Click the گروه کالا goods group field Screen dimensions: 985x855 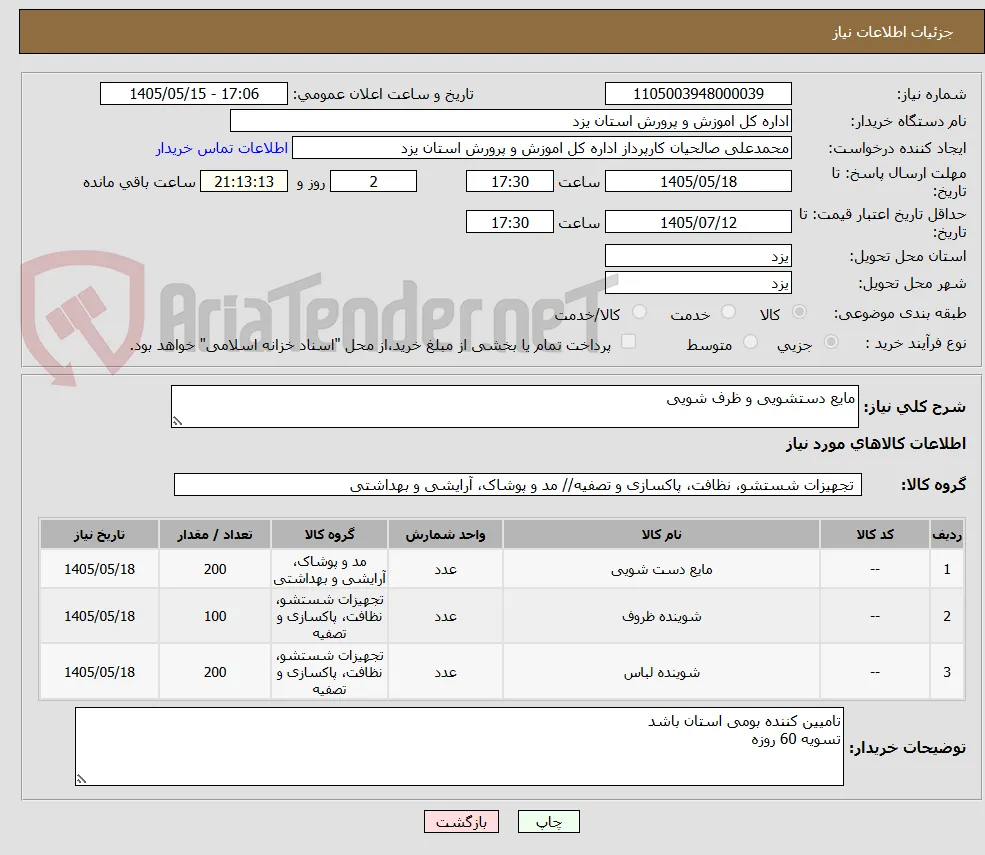point(518,485)
